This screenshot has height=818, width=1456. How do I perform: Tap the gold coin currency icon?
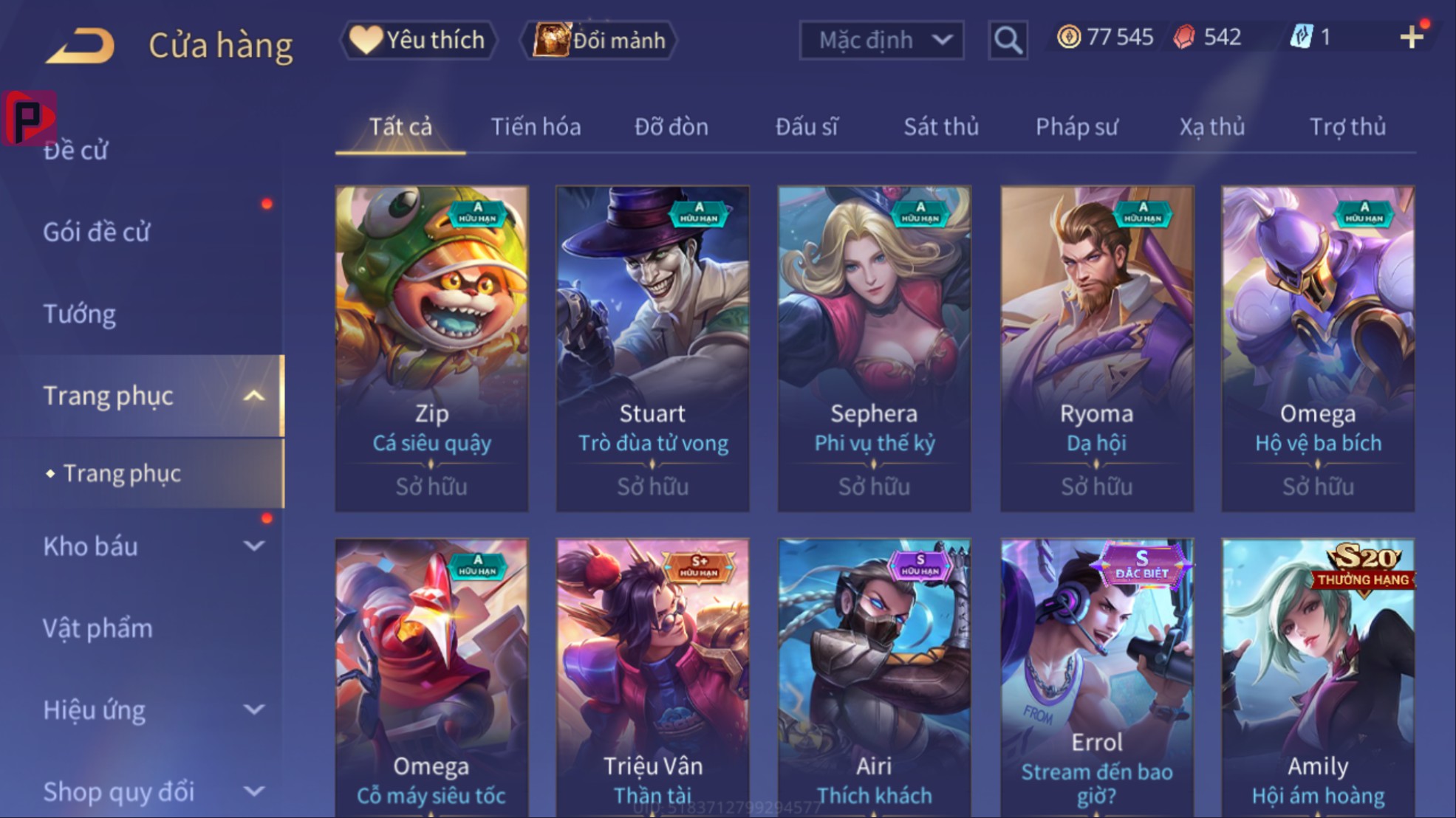pos(1068,36)
